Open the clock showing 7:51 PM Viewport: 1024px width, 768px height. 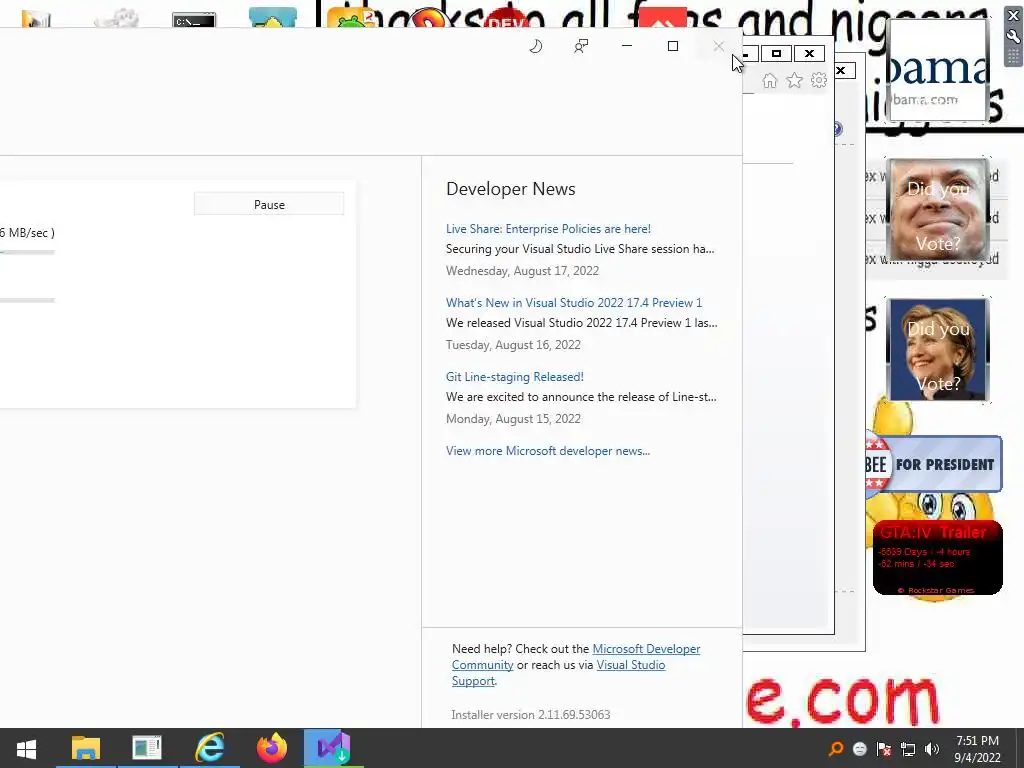[977, 748]
